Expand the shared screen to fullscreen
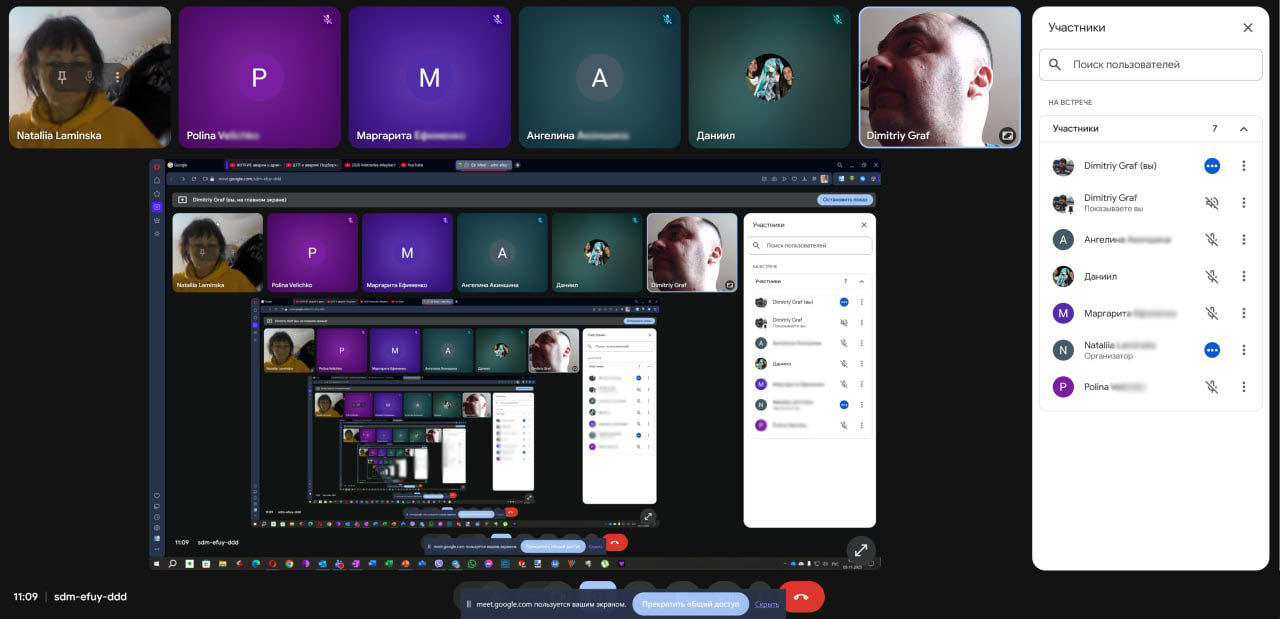The height and width of the screenshot is (619, 1280). 861,550
